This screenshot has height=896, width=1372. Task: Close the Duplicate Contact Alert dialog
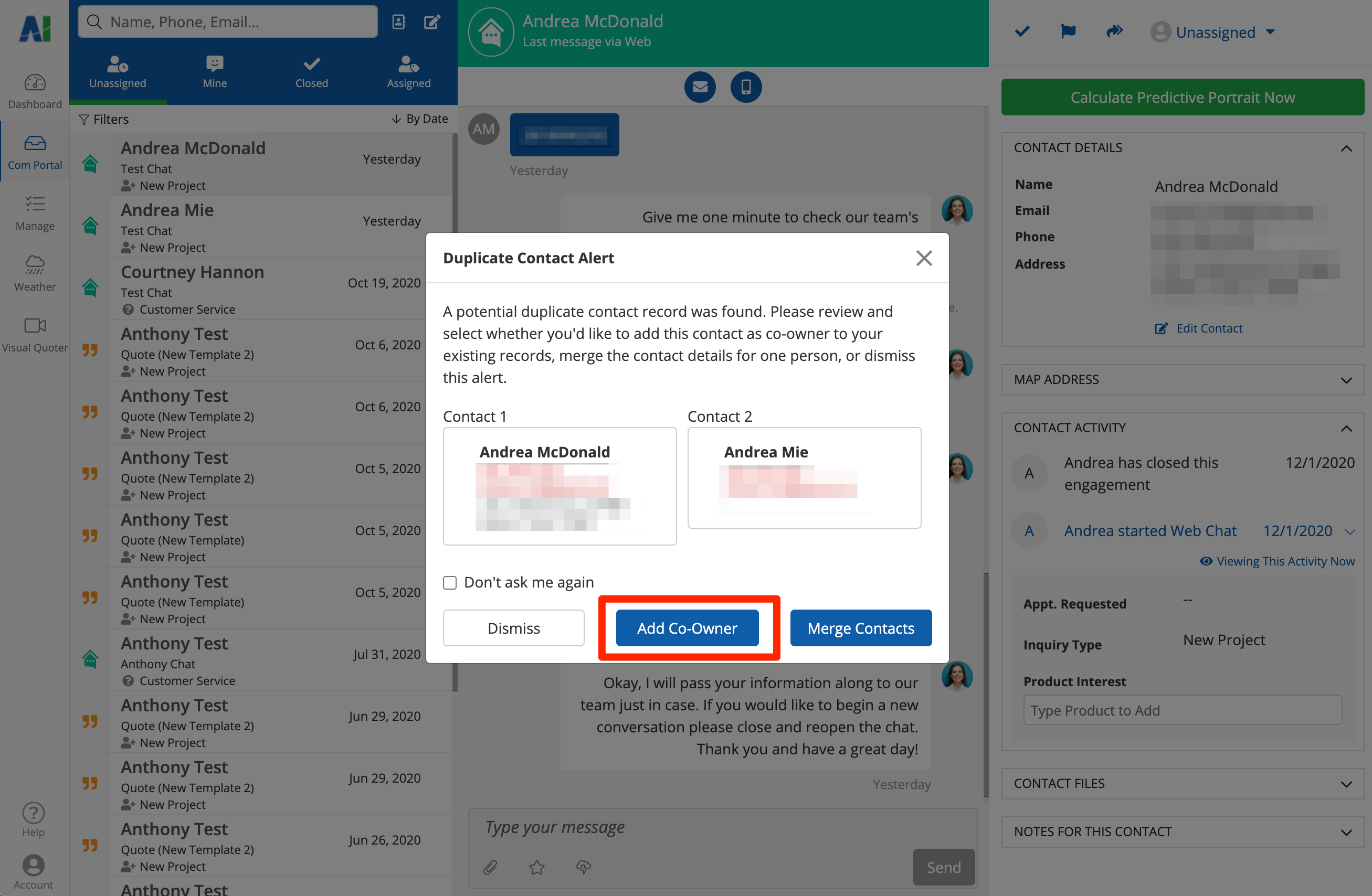924,258
